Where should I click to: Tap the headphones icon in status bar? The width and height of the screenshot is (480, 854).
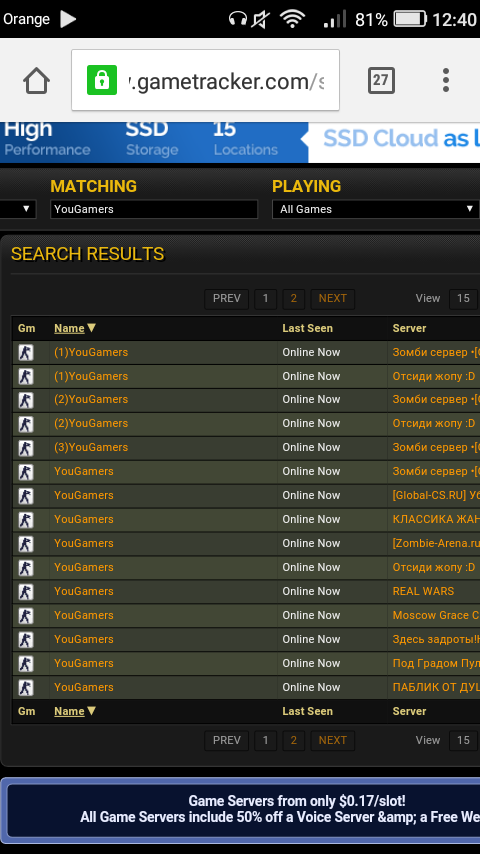pyautogui.click(x=238, y=20)
